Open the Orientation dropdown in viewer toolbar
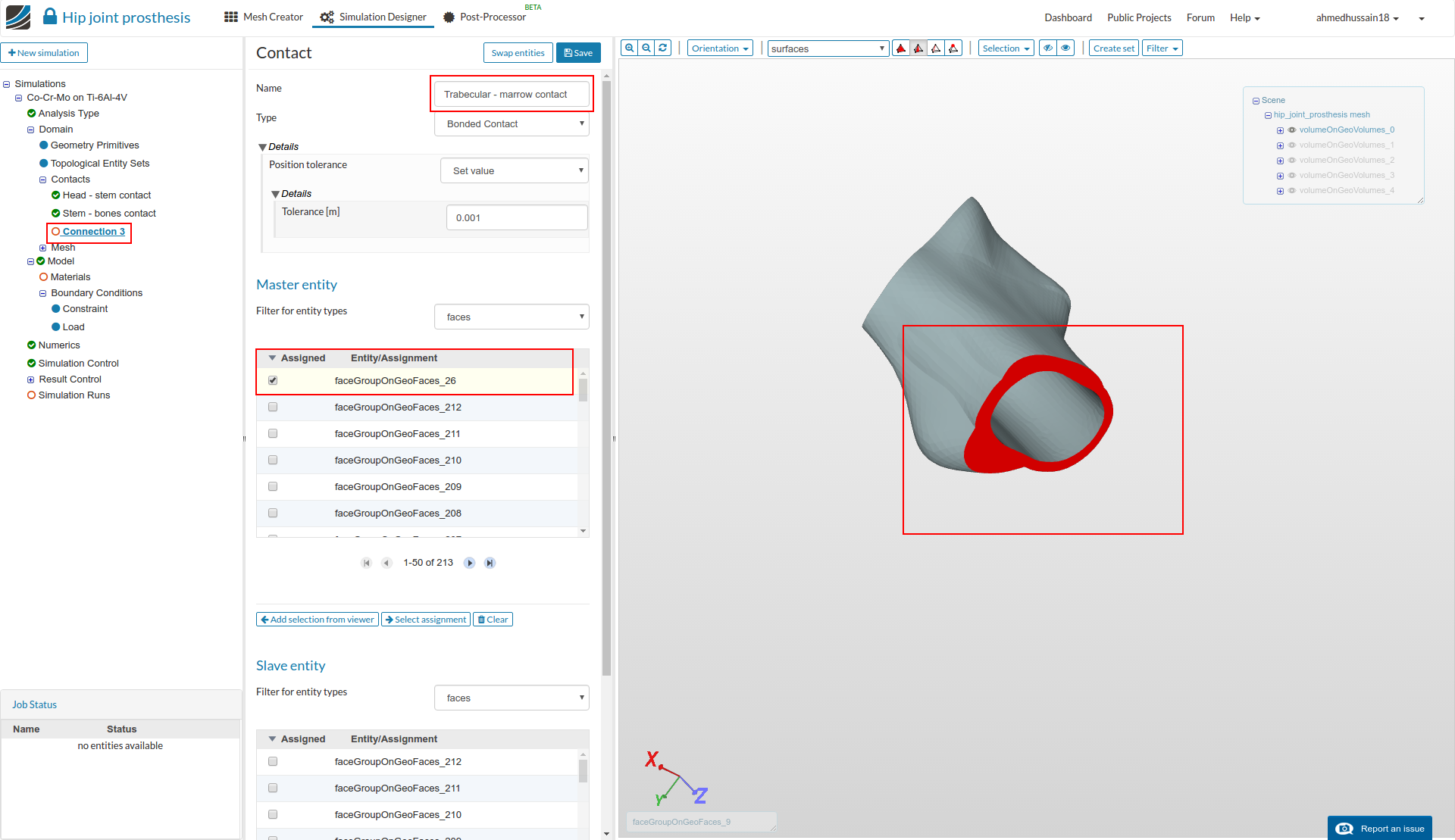The height and width of the screenshot is (840, 1455). point(720,48)
